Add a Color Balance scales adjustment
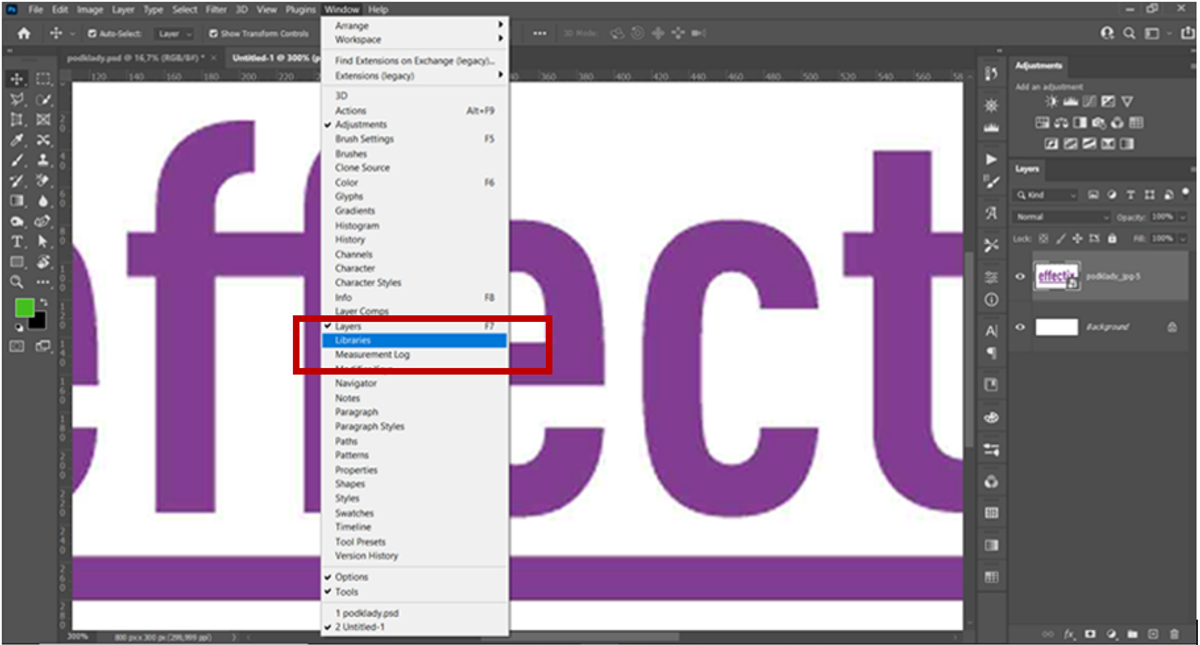This screenshot has height=645, width=1200. tap(1061, 123)
